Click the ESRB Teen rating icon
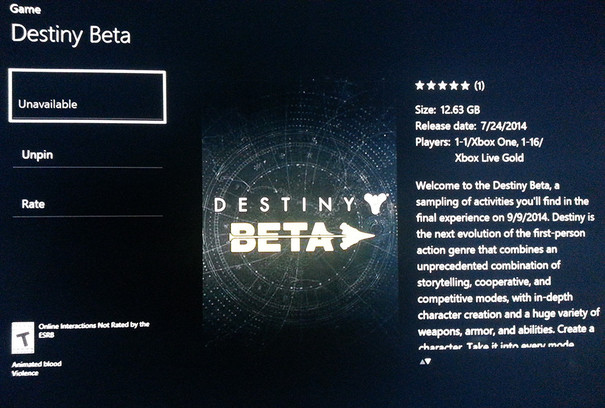This screenshot has height=408, width=605. pos(23,338)
